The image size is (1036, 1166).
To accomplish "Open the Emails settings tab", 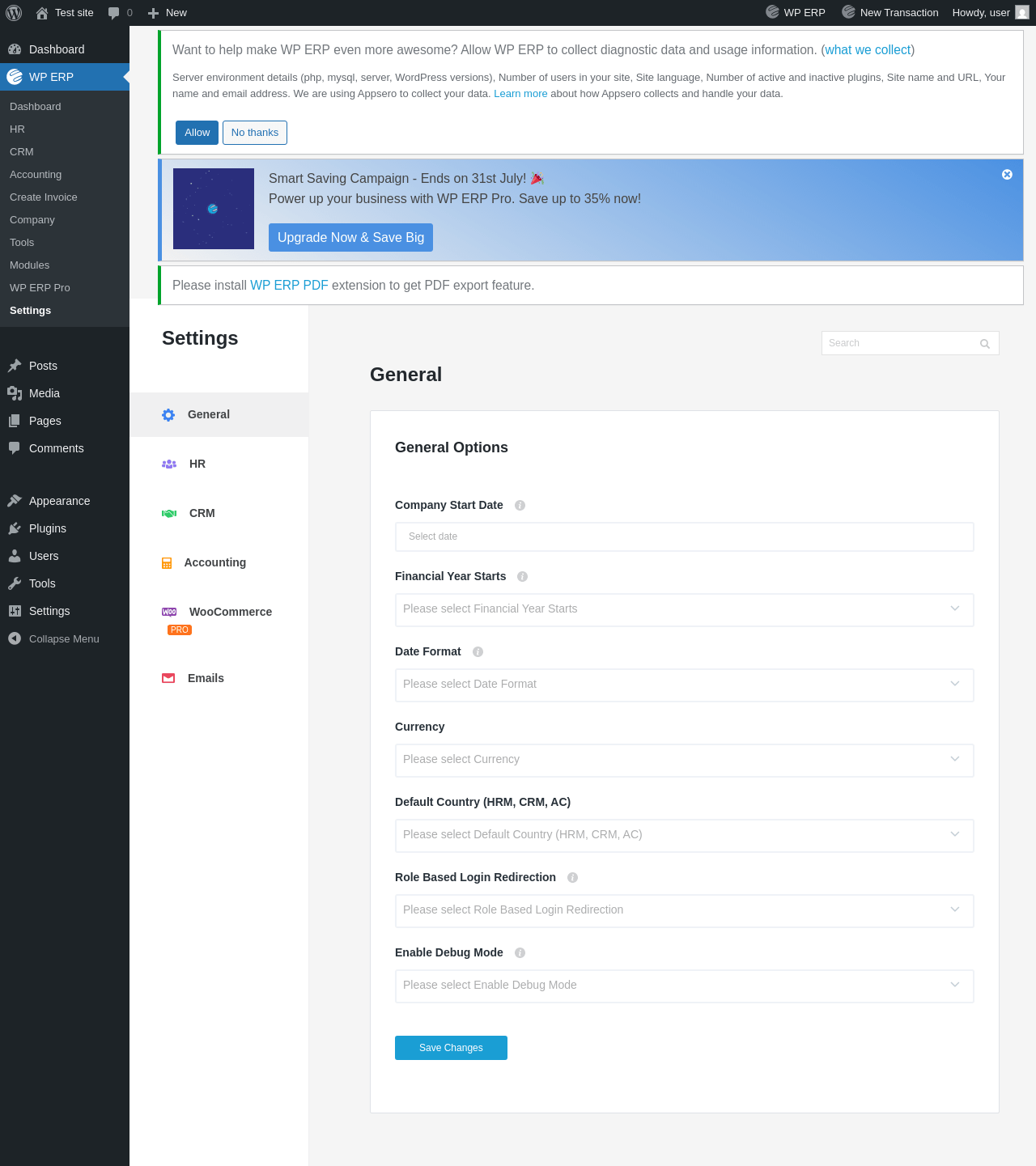I will pos(219,678).
